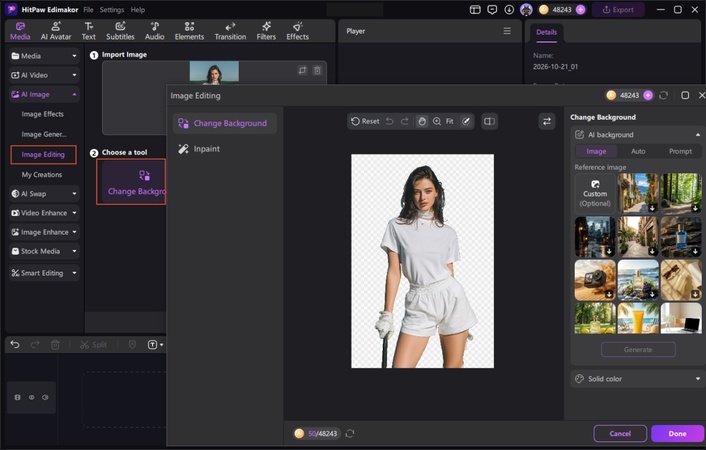
Task: Switch to the Auto tab
Action: click(x=638, y=151)
